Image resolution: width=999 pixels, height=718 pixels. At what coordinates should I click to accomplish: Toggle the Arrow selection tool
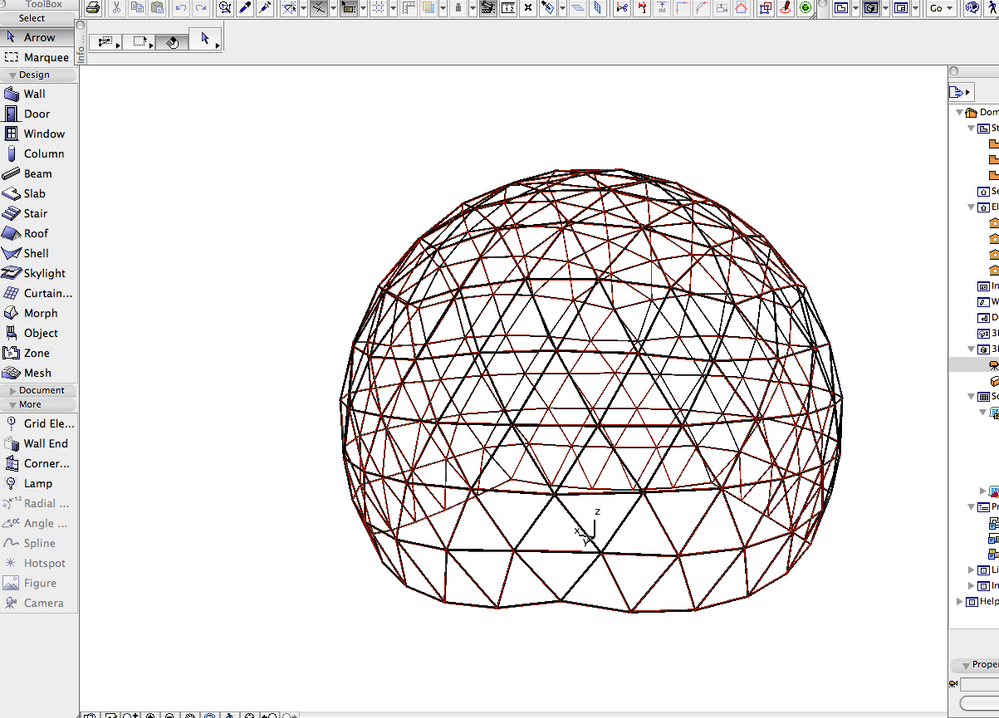click(x=39, y=37)
